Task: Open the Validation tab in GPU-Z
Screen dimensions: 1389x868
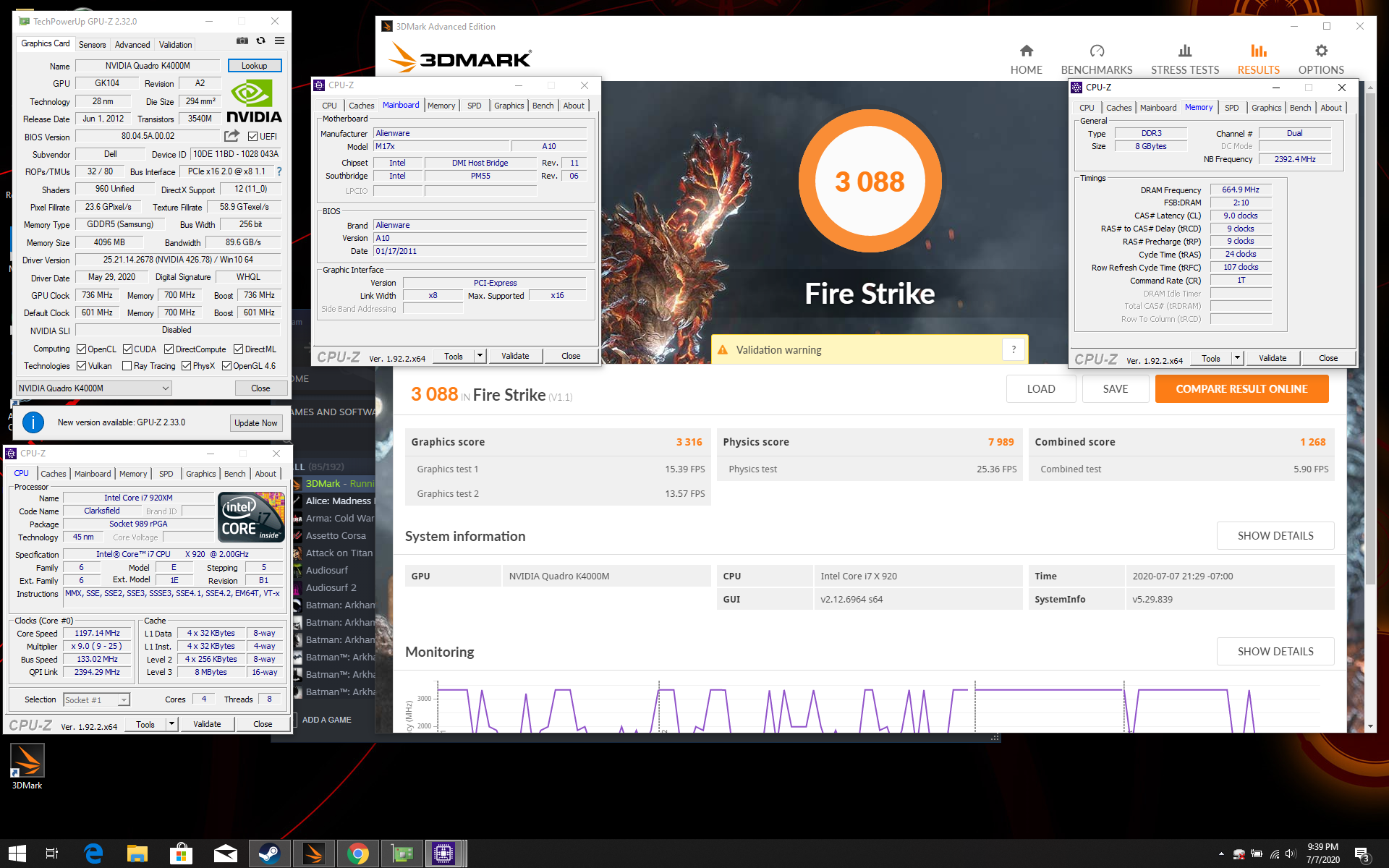Action: pyautogui.click(x=175, y=45)
